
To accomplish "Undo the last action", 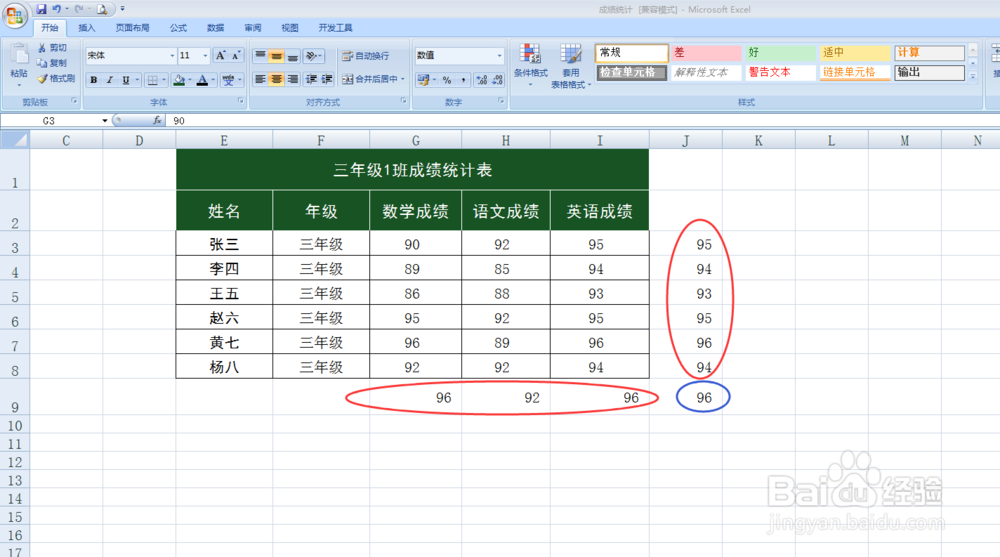I will (57, 9).
